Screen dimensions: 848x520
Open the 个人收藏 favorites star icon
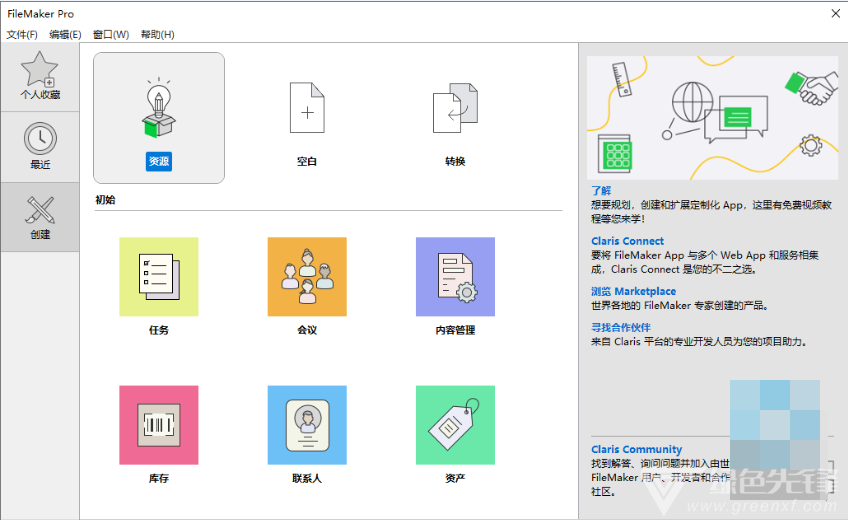click(39, 69)
